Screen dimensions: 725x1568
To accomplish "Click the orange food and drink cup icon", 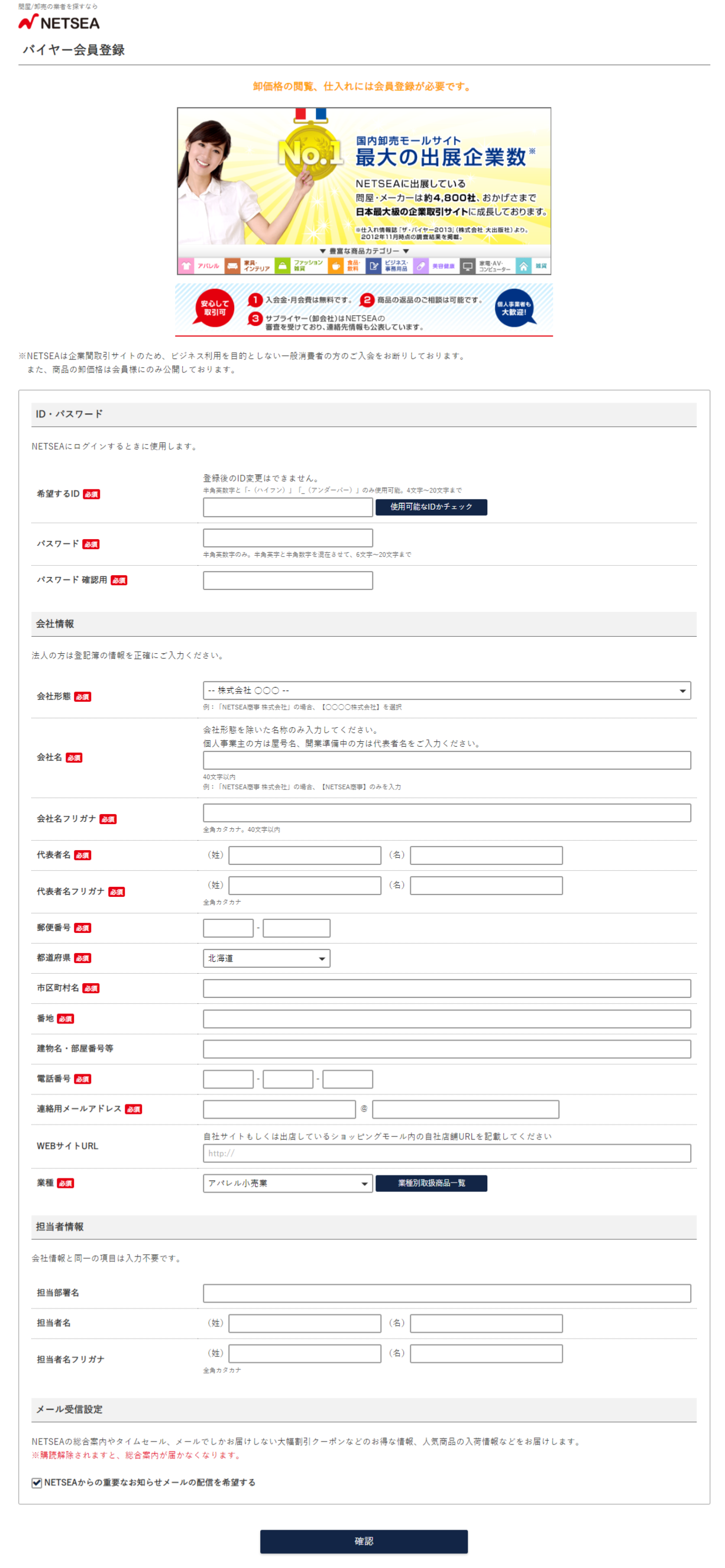I will (335, 266).
